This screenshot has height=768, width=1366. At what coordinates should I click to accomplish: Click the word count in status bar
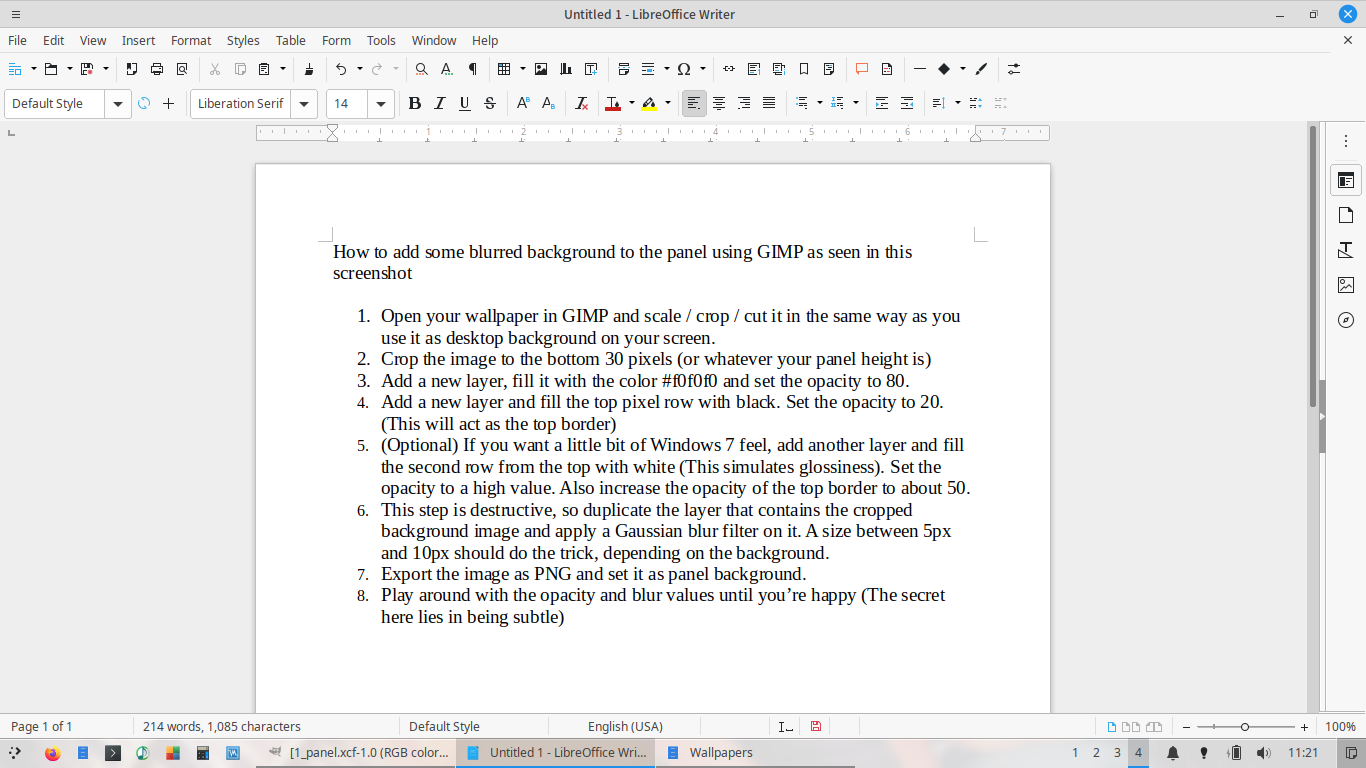(222, 727)
